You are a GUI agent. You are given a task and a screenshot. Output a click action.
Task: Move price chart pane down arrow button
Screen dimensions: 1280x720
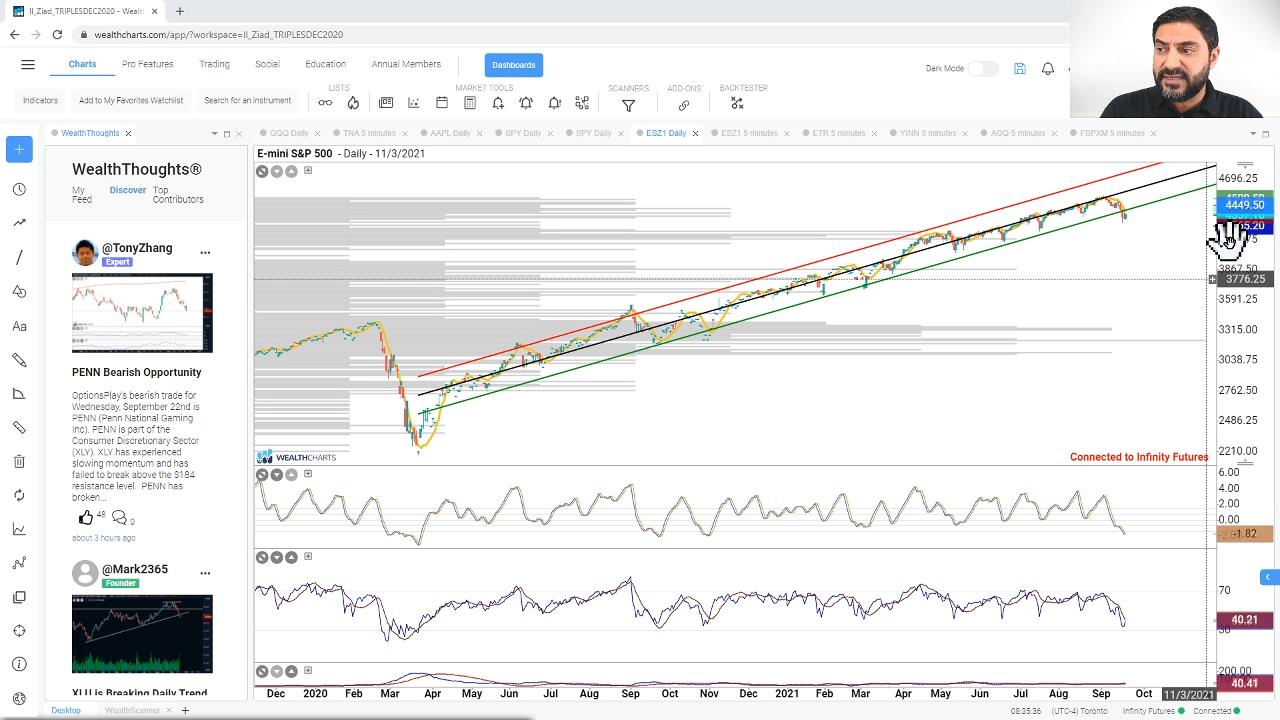(x=277, y=172)
